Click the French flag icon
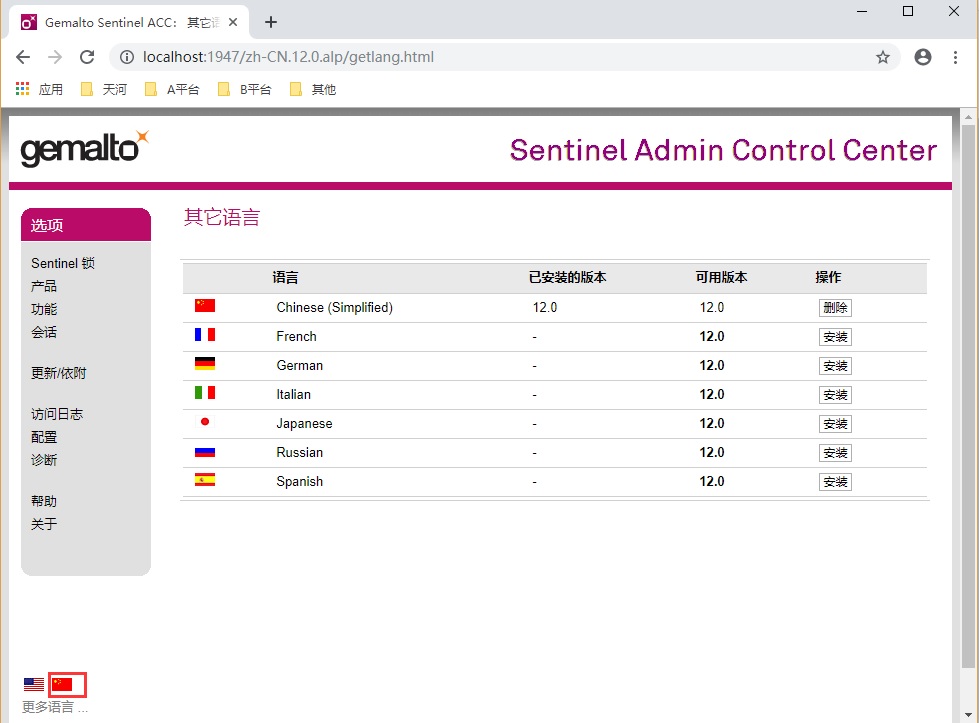The height and width of the screenshot is (723, 979). 205,335
